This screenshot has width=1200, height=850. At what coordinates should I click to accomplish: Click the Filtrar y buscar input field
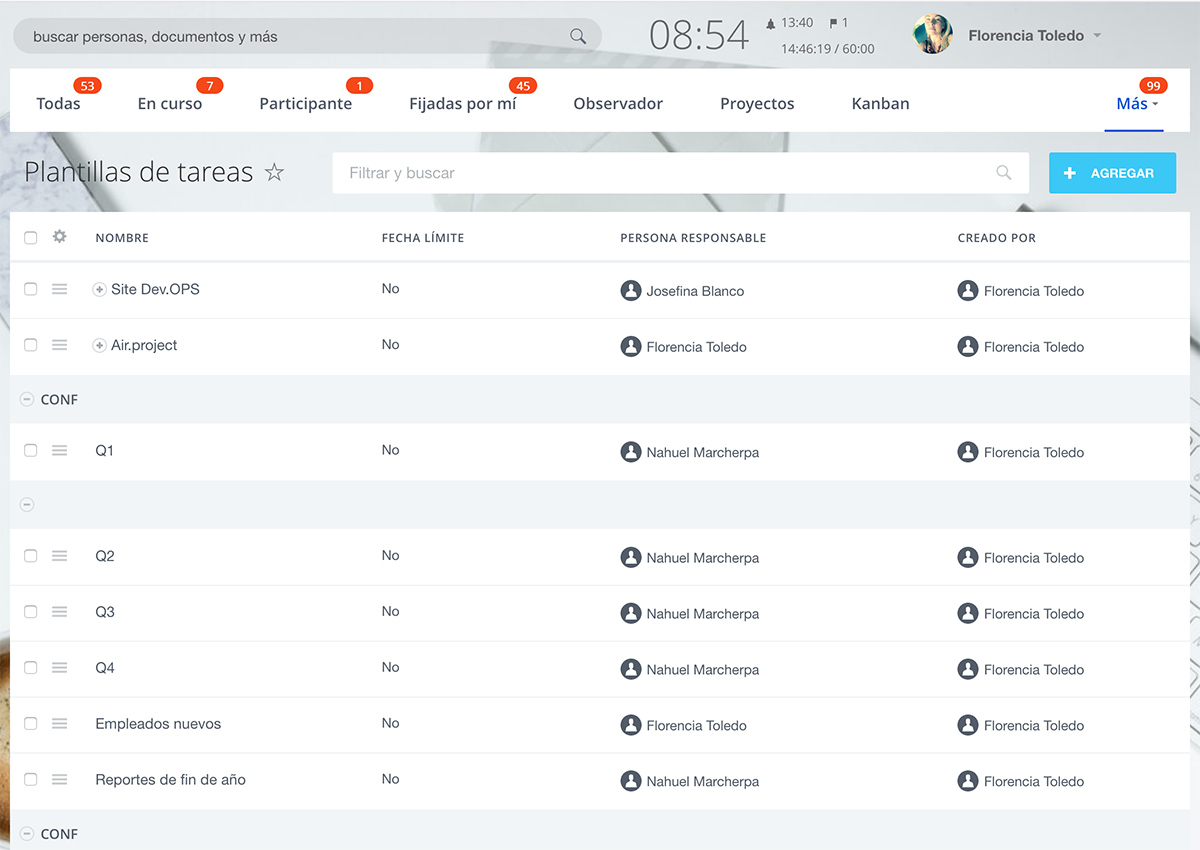pyautogui.click(x=660, y=173)
